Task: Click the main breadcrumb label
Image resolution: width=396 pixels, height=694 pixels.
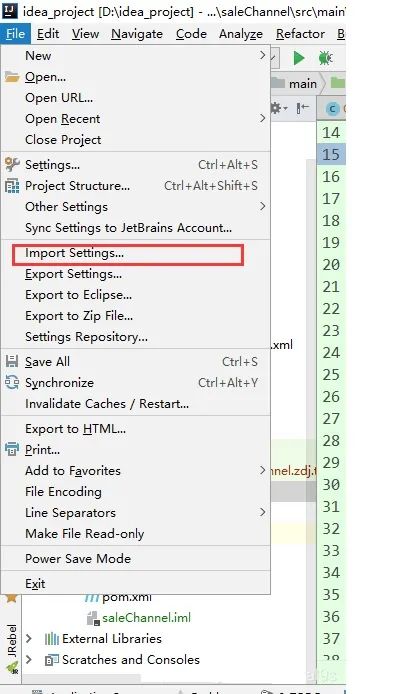Action: point(303,84)
